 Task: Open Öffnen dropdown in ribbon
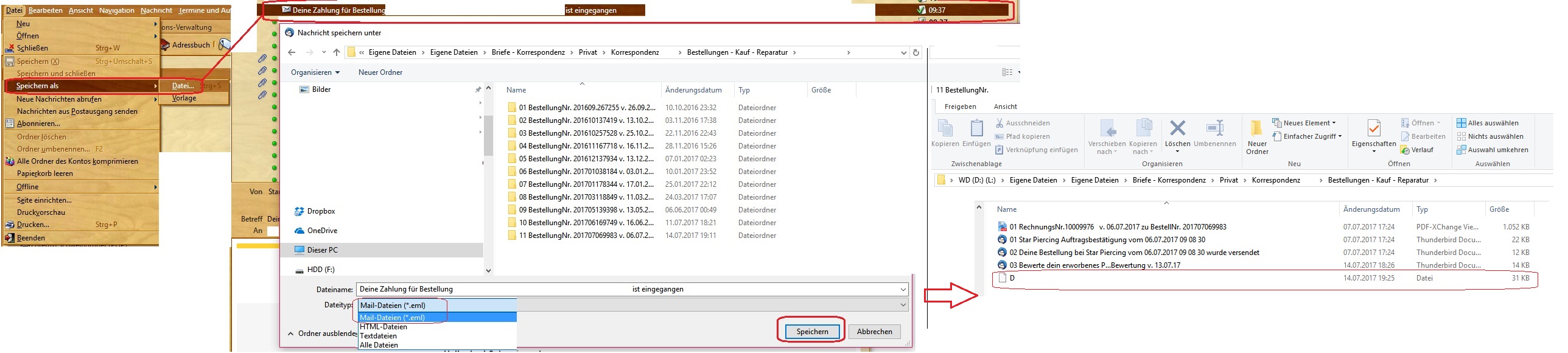[x=1420, y=123]
